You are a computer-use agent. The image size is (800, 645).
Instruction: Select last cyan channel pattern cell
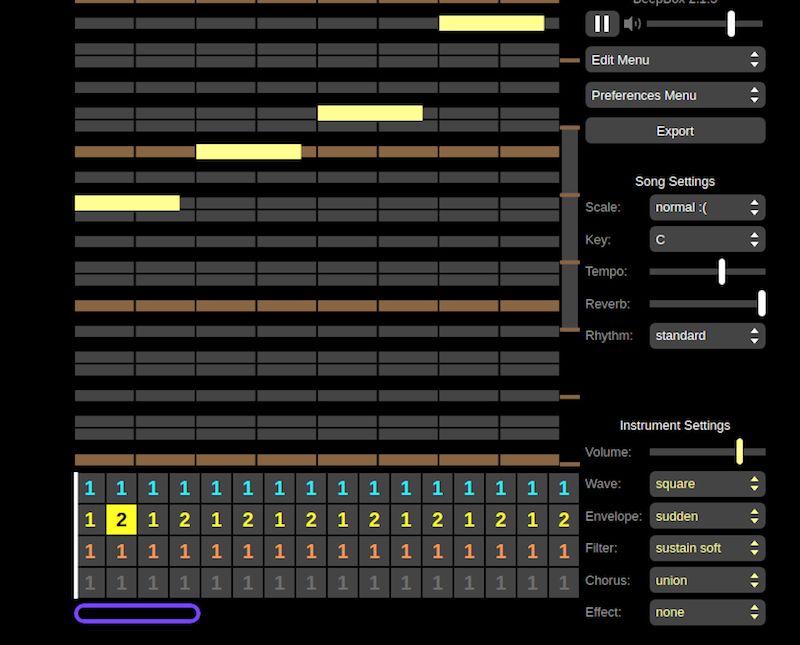pyautogui.click(x=564, y=488)
